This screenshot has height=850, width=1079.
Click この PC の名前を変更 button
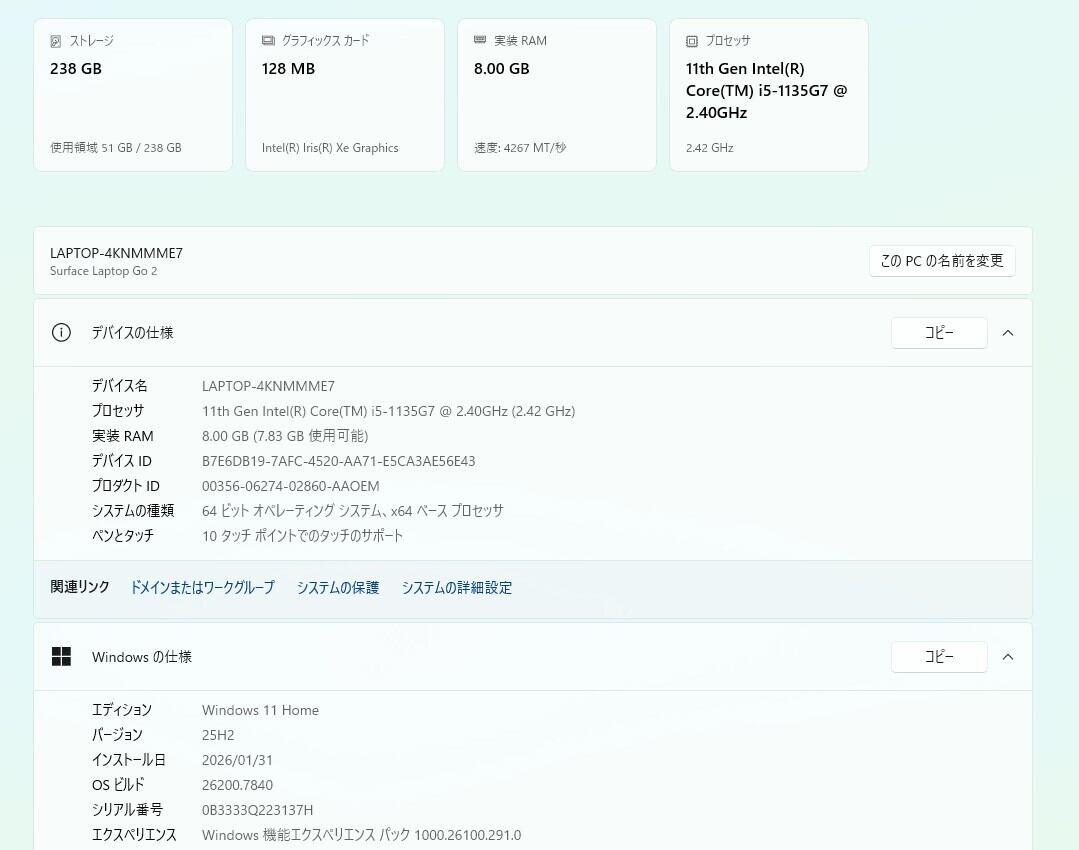(x=942, y=261)
